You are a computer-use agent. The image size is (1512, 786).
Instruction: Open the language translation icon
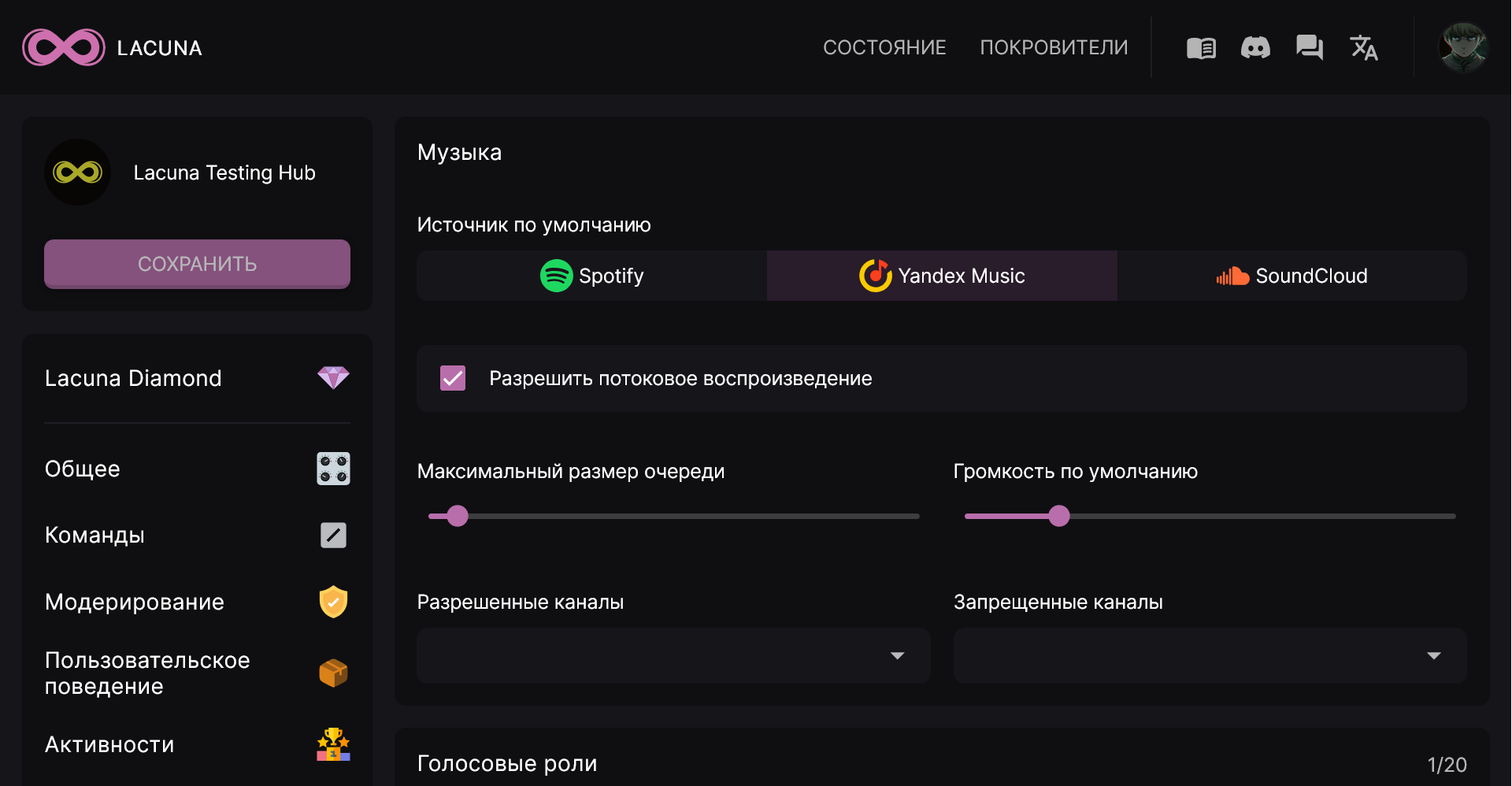1364,47
